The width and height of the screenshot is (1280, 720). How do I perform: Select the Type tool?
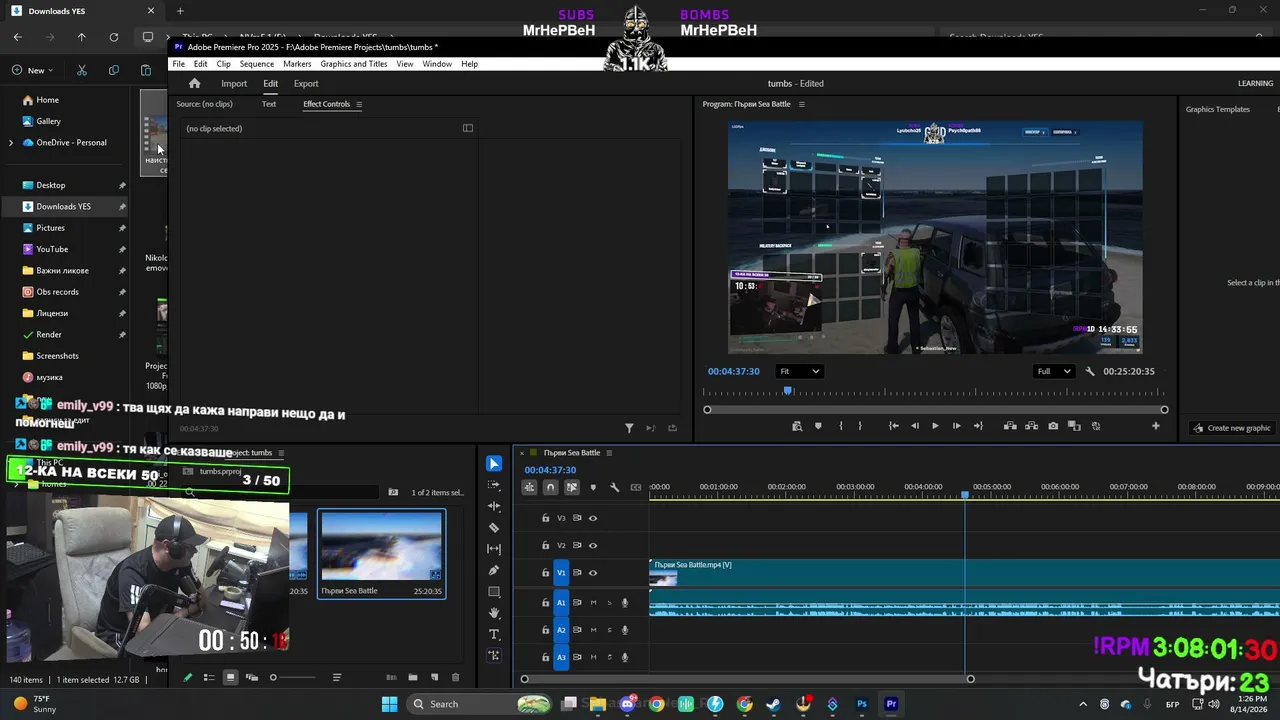(x=494, y=634)
